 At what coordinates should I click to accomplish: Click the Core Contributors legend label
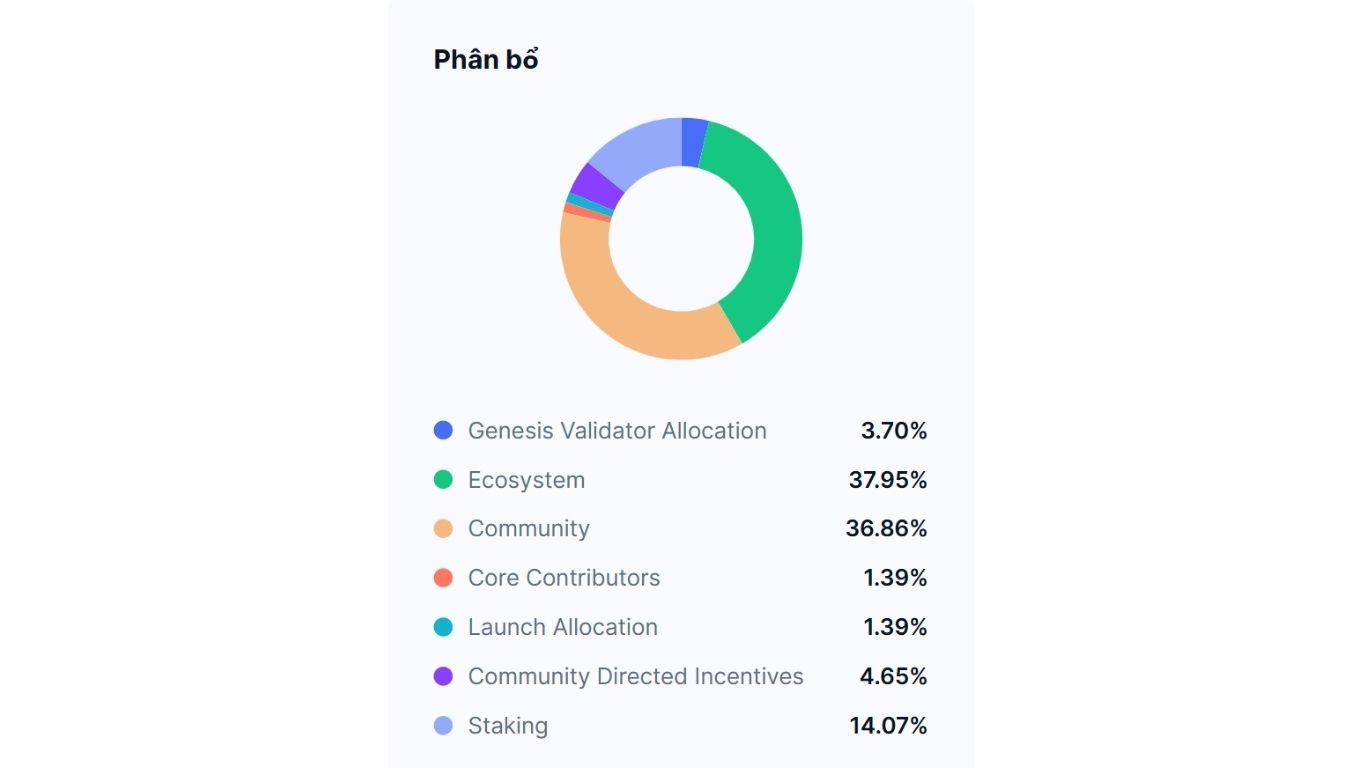coord(564,578)
